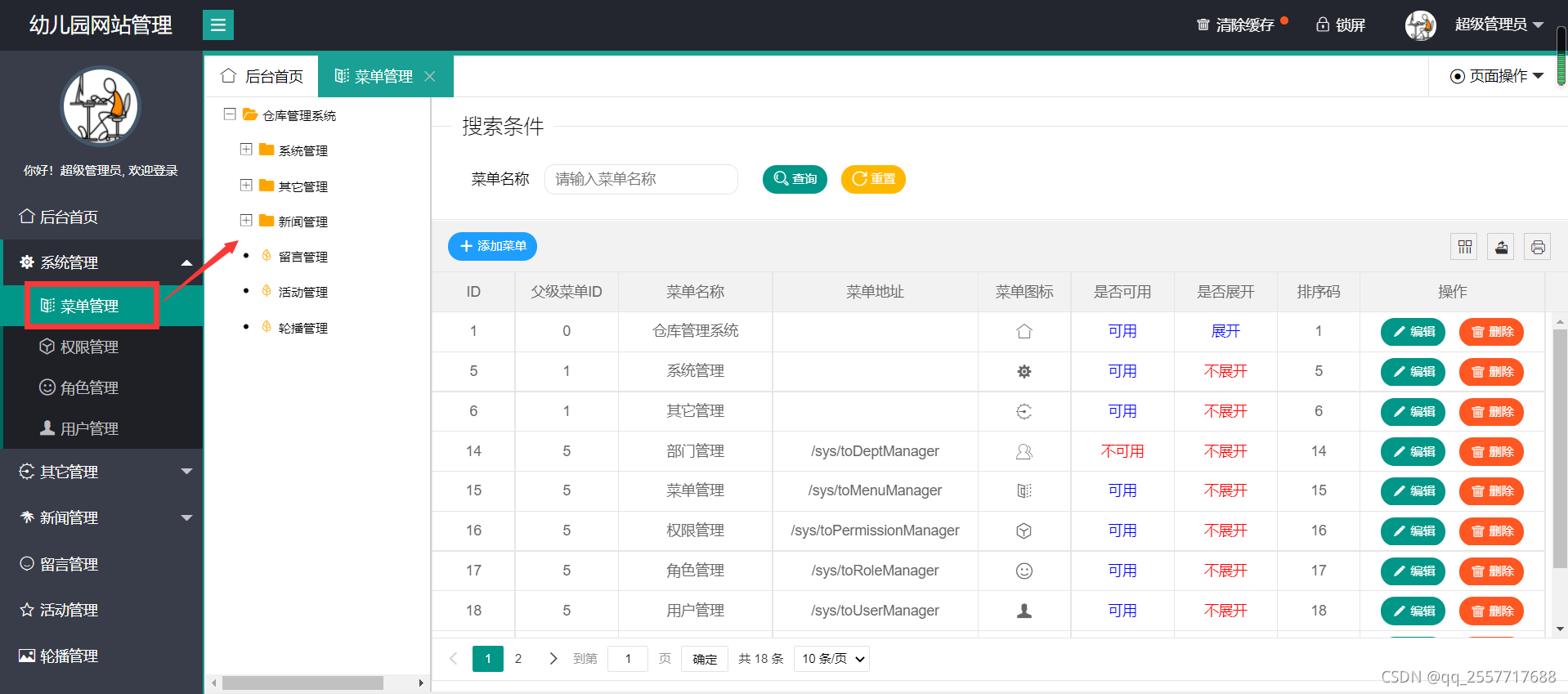Collapse the 仓库管理系统 tree root
Viewport: 1568px width, 694px height.
(230, 114)
